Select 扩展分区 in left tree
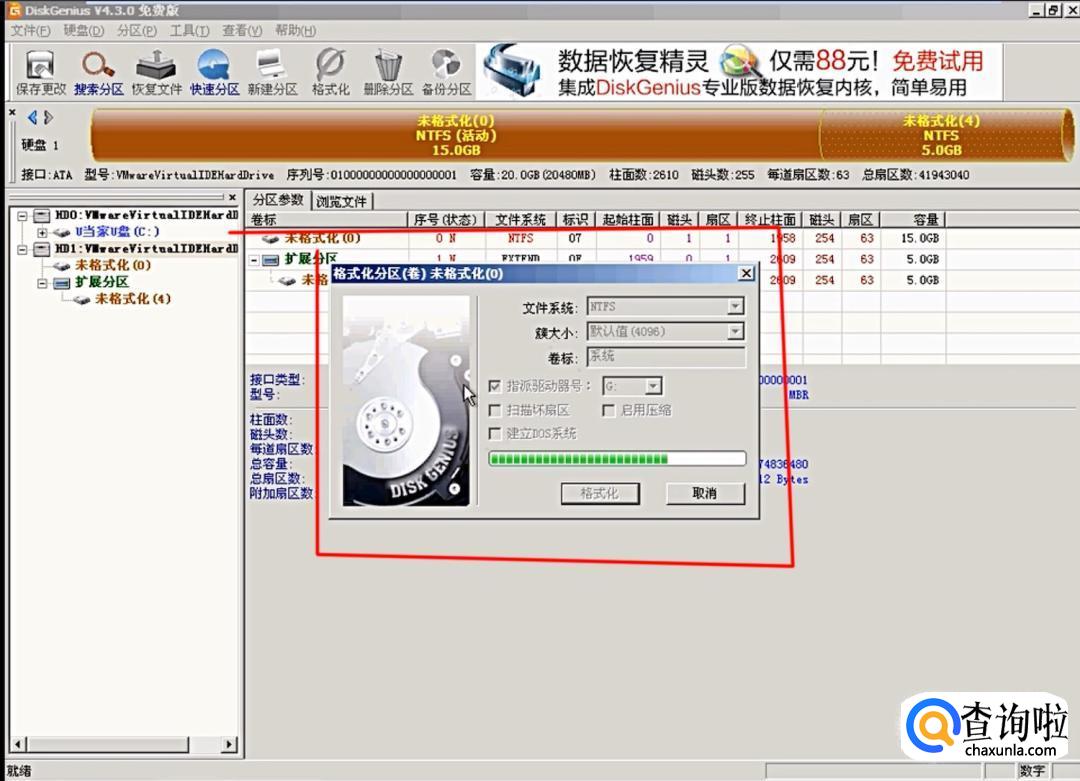This screenshot has height=781, width=1080. click(102, 282)
